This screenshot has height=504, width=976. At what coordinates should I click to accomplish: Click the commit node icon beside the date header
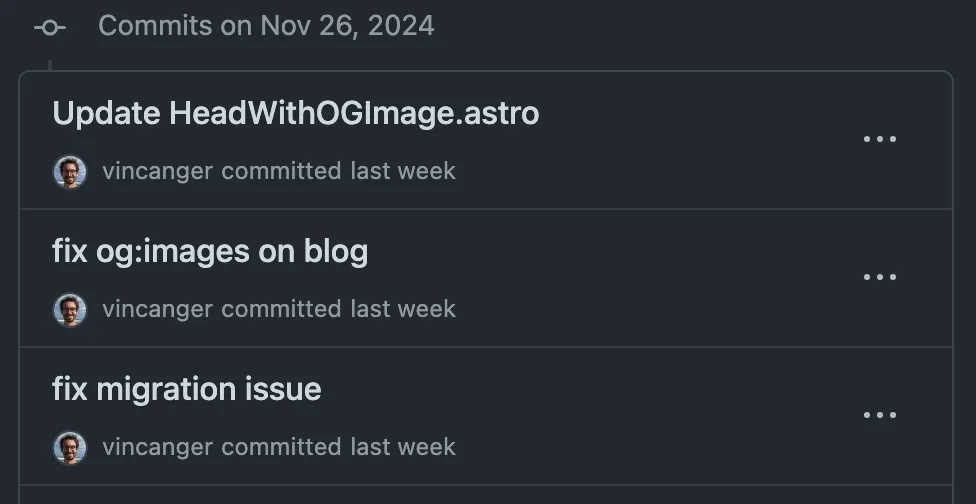49,27
